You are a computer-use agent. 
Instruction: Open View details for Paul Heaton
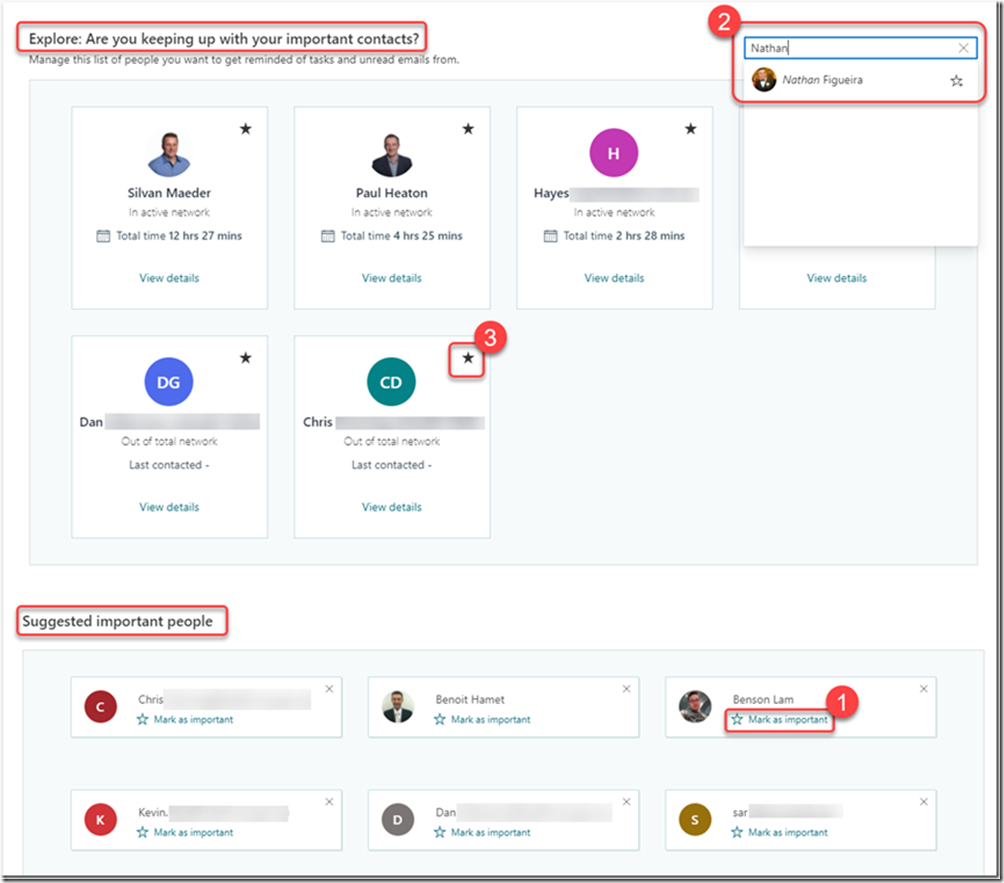pos(391,278)
